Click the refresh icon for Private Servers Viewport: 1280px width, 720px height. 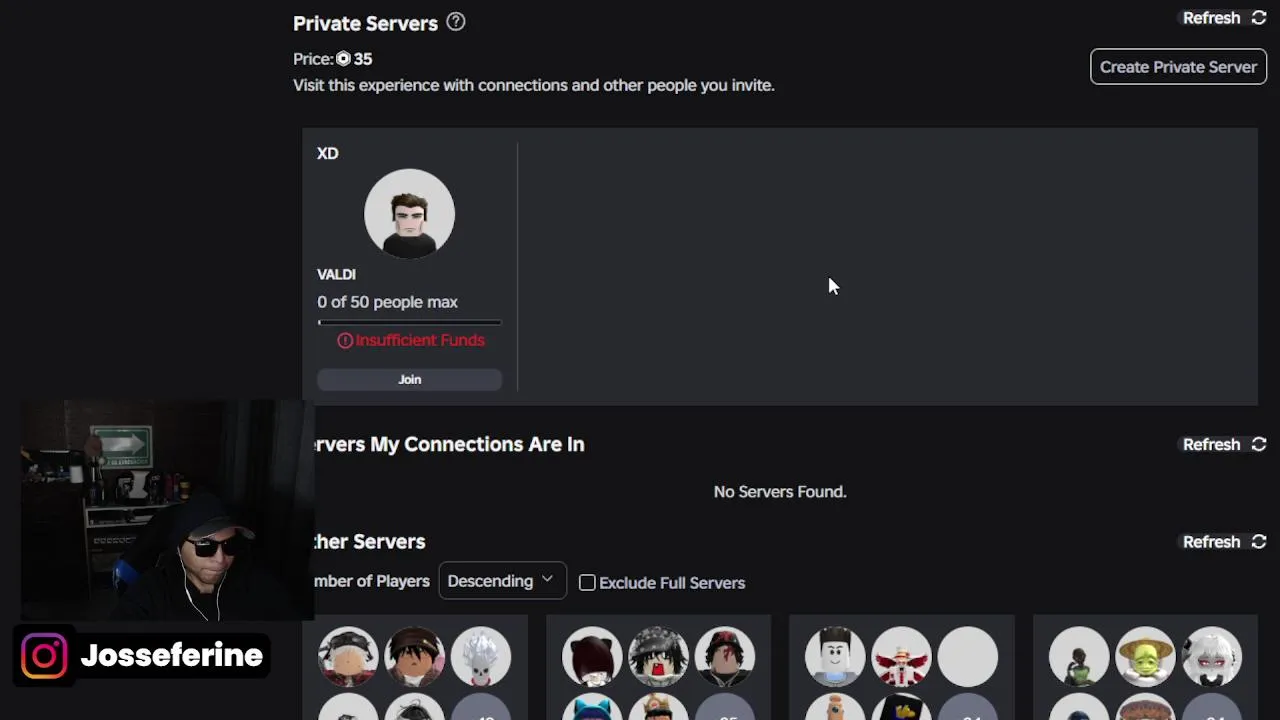(1259, 18)
